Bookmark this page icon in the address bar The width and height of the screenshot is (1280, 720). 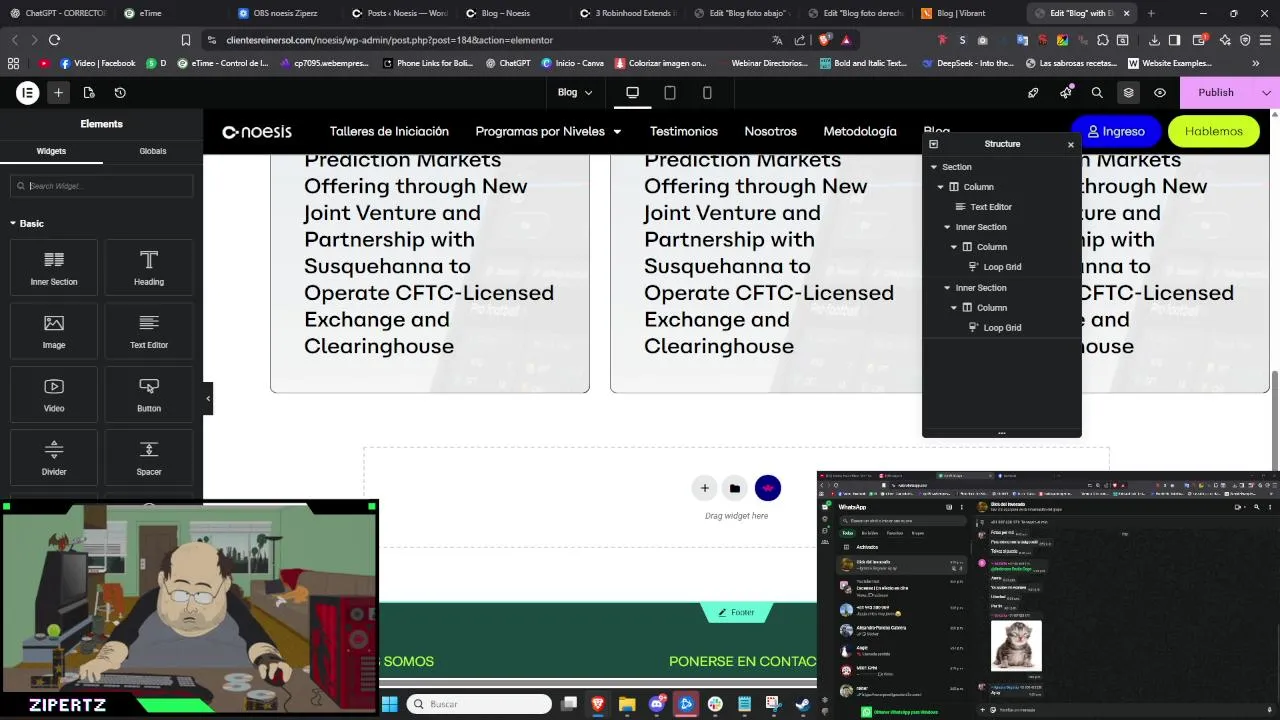(186, 40)
